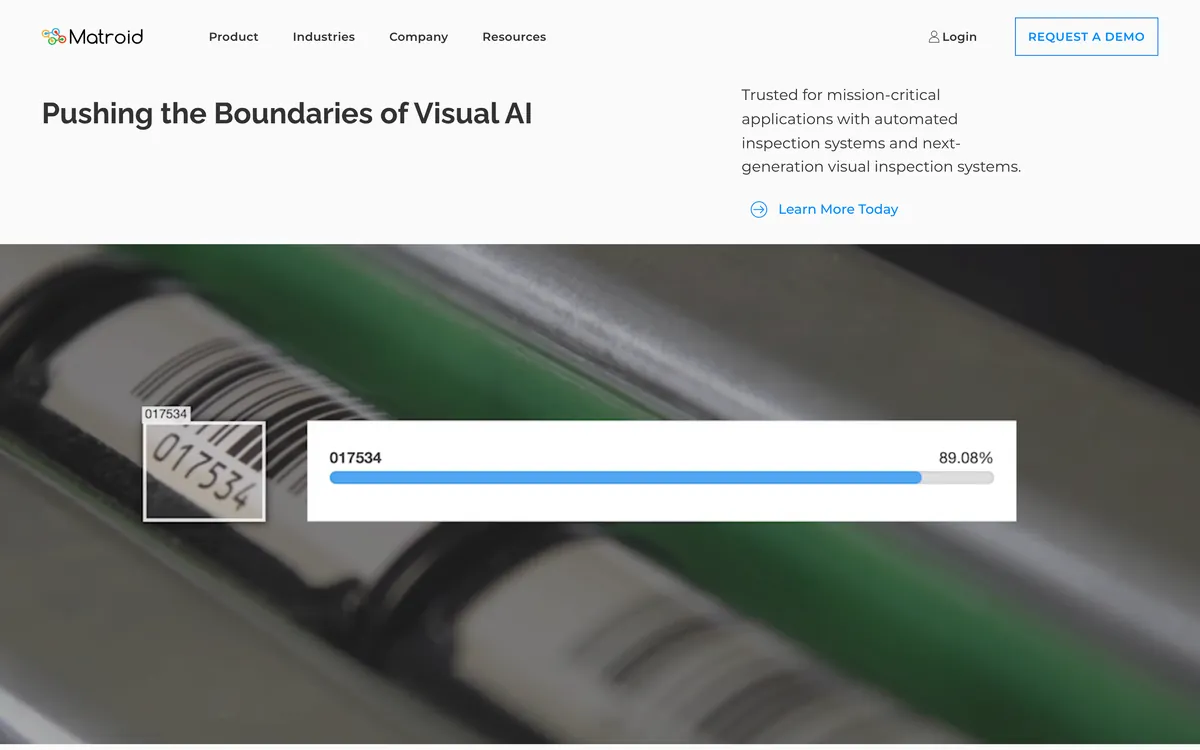The height and width of the screenshot is (750, 1200).
Task: Open the Product menu
Action: click(234, 37)
